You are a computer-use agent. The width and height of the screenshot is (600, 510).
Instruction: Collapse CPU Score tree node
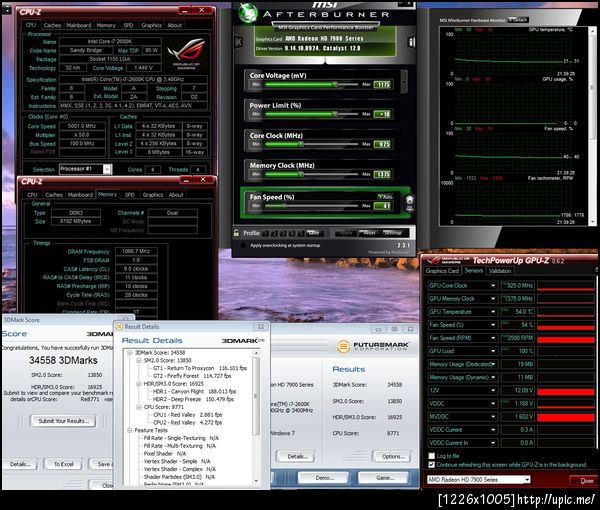pyautogui.click(x=139, y=407)
